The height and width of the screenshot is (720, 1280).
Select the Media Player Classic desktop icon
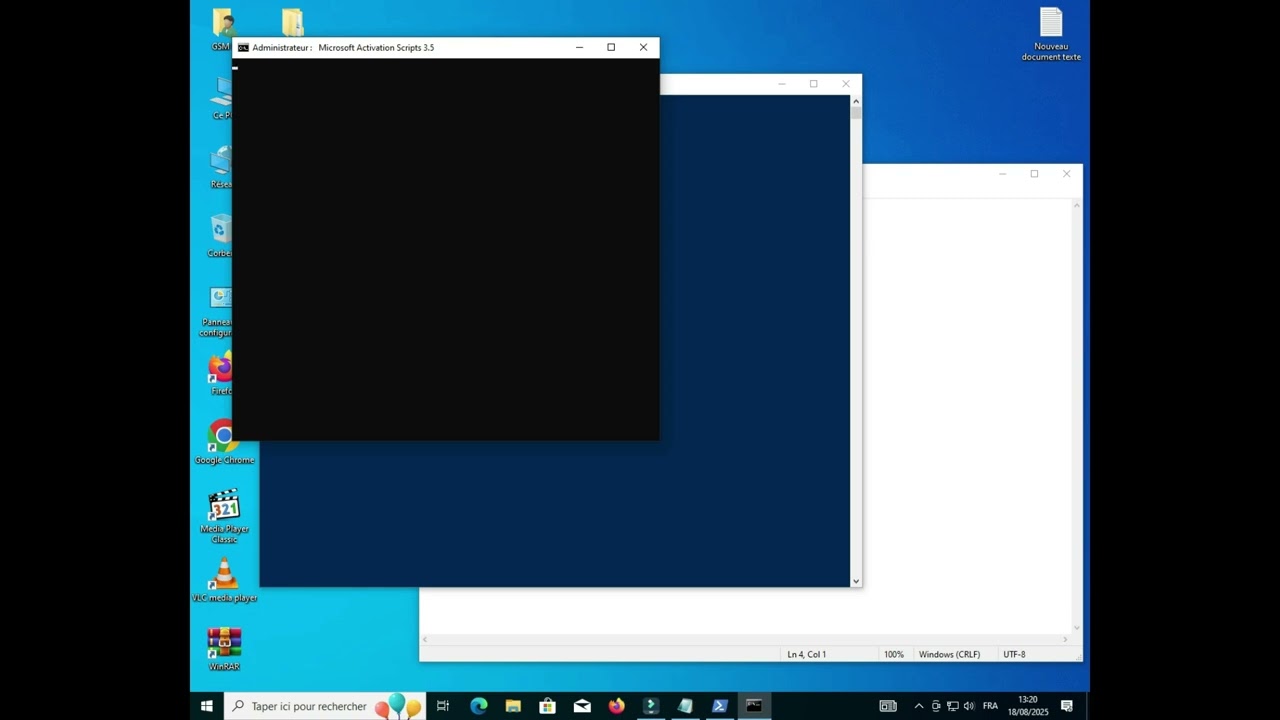click(x=224, y=517)
